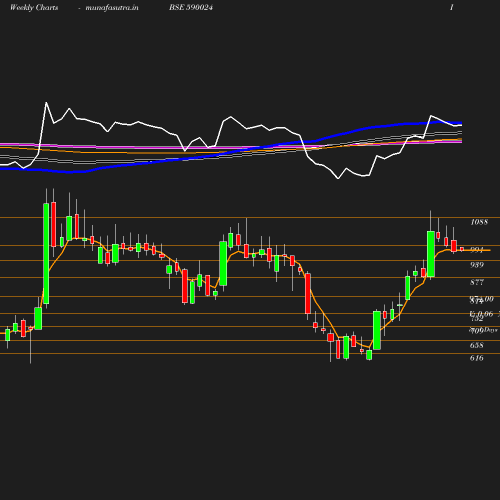Select the 658 price level label
Image resolution: width=500 pixels, height=500 pixels.
[477, 345]
